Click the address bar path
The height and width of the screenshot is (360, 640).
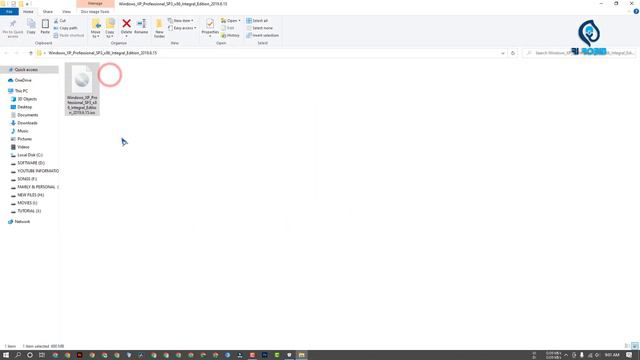[102, 53]
